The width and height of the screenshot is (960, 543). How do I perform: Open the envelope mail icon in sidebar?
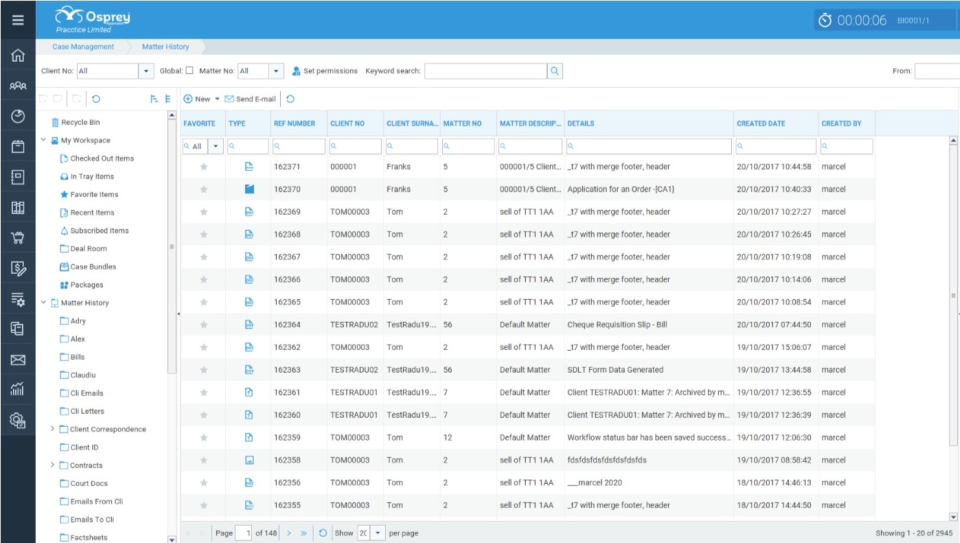coord(17,360)
